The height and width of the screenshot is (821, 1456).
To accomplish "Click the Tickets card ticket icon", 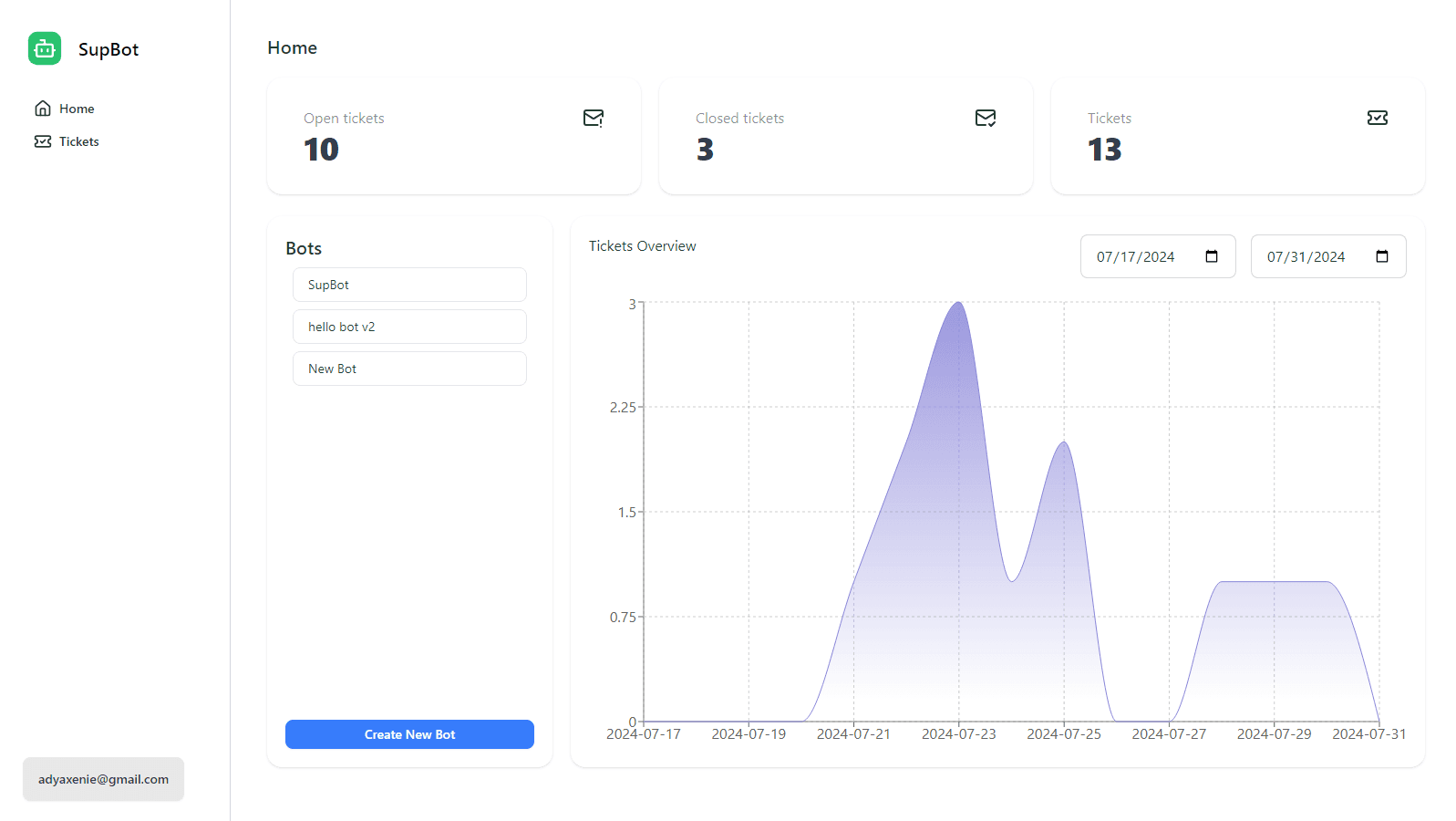I will pyautogui.click(x=1378, y=118).
